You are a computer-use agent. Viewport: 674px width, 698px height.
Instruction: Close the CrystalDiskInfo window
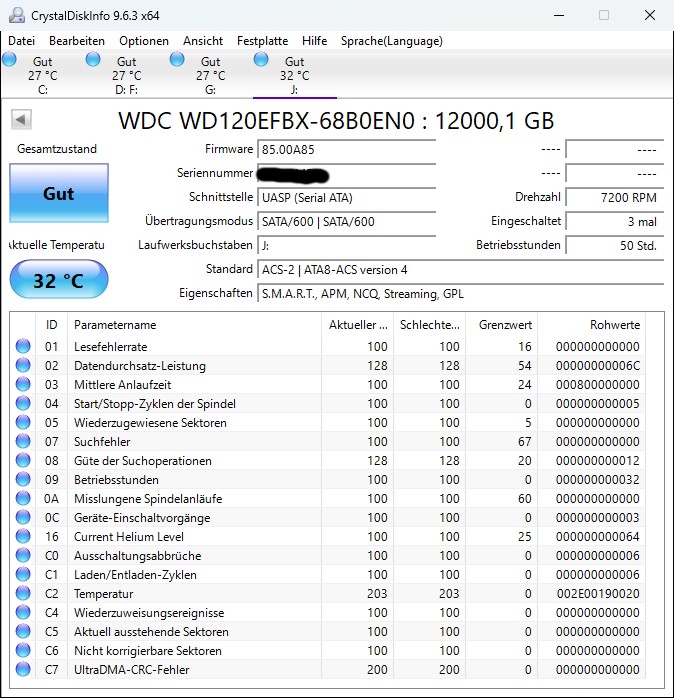pyautogui.click(x=650, y=15)
